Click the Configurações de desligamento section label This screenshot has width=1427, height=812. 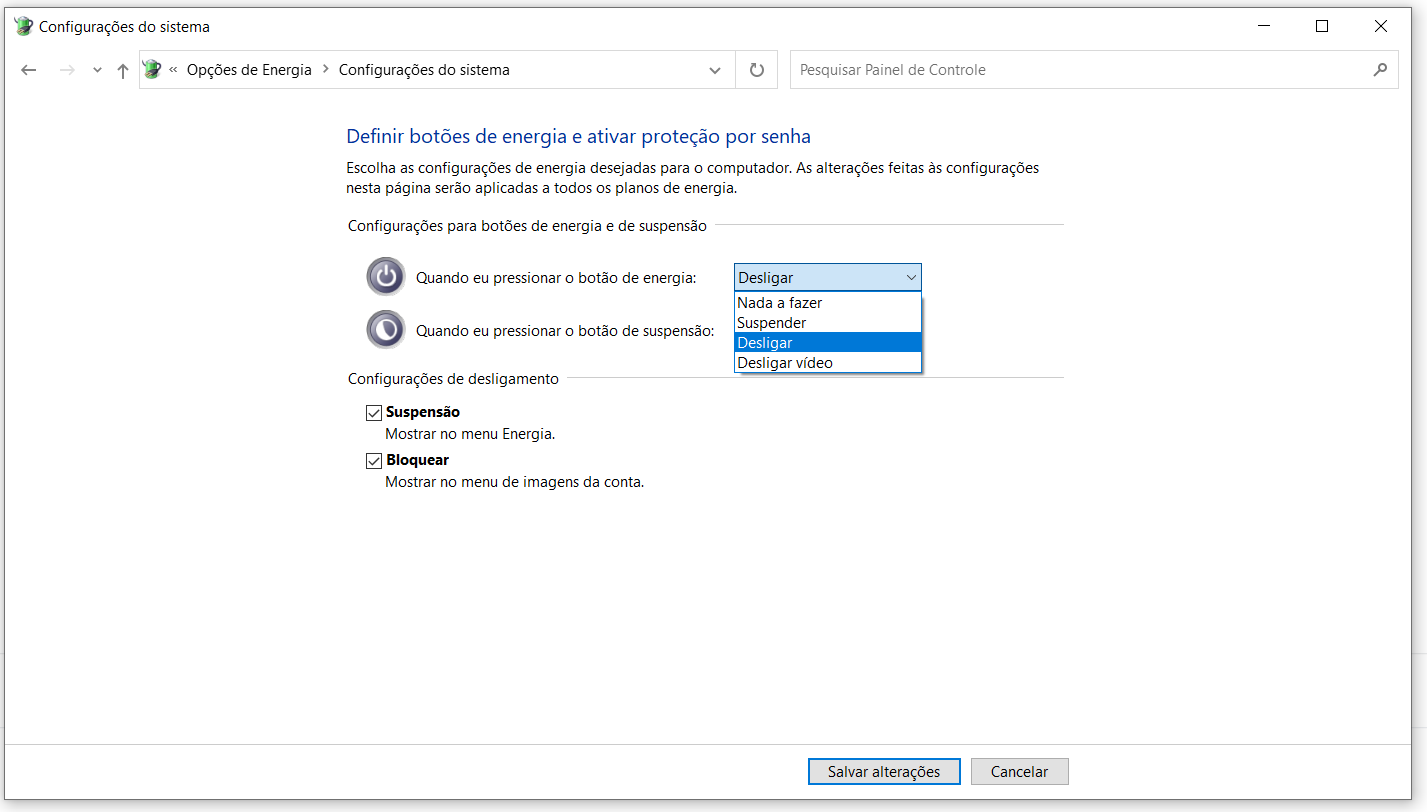[453, 379]
